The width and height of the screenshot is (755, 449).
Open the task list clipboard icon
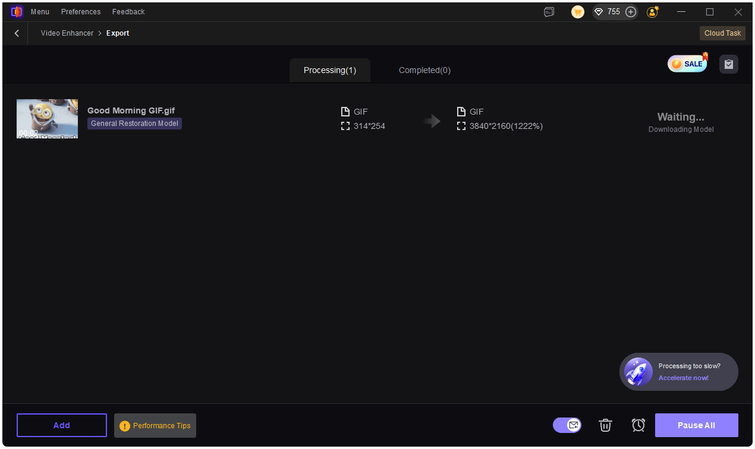(728, 64)
